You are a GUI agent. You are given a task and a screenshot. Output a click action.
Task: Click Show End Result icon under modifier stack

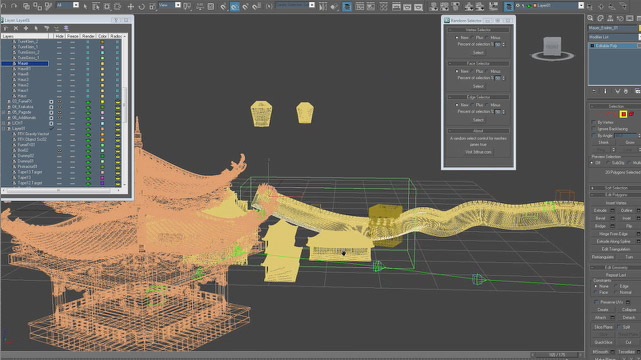(x=606, y=91)
